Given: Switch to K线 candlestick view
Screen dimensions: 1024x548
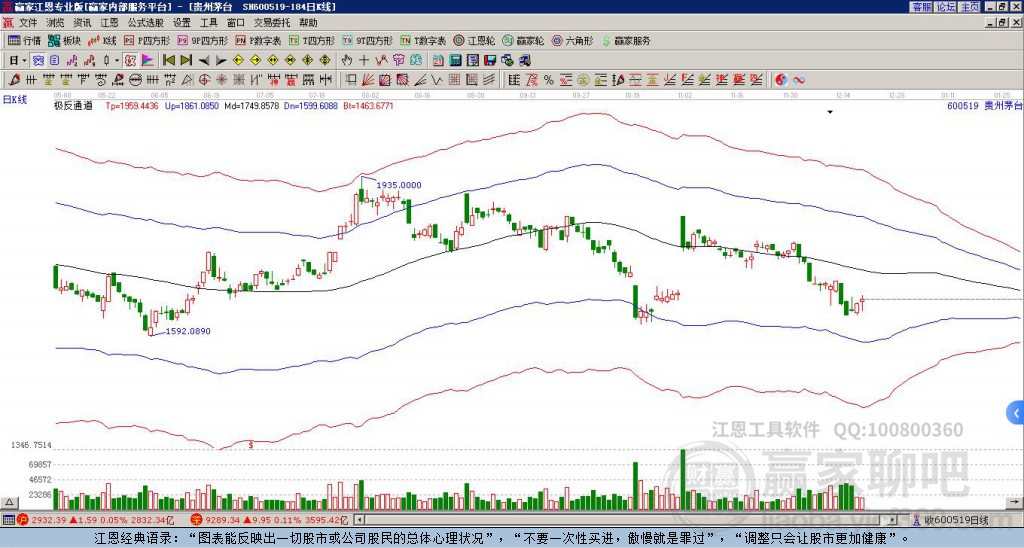Looking at the screenshot, I should coord(102,40).
